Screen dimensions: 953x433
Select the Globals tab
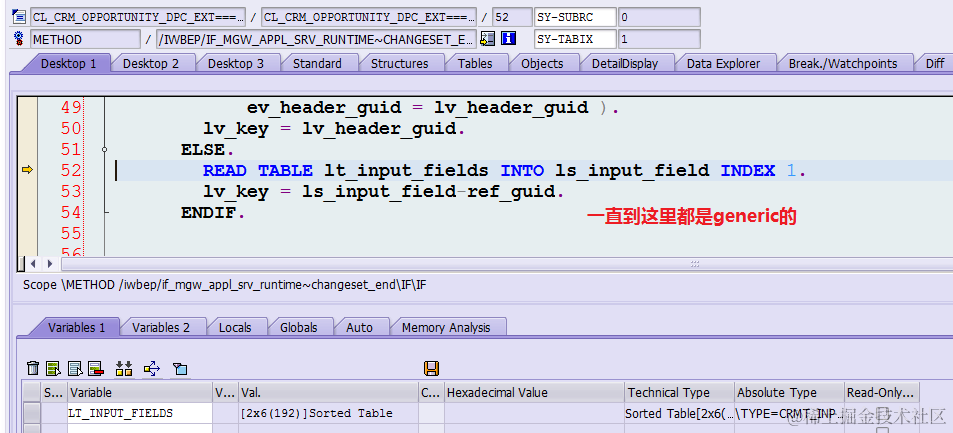tap(298, 327)
